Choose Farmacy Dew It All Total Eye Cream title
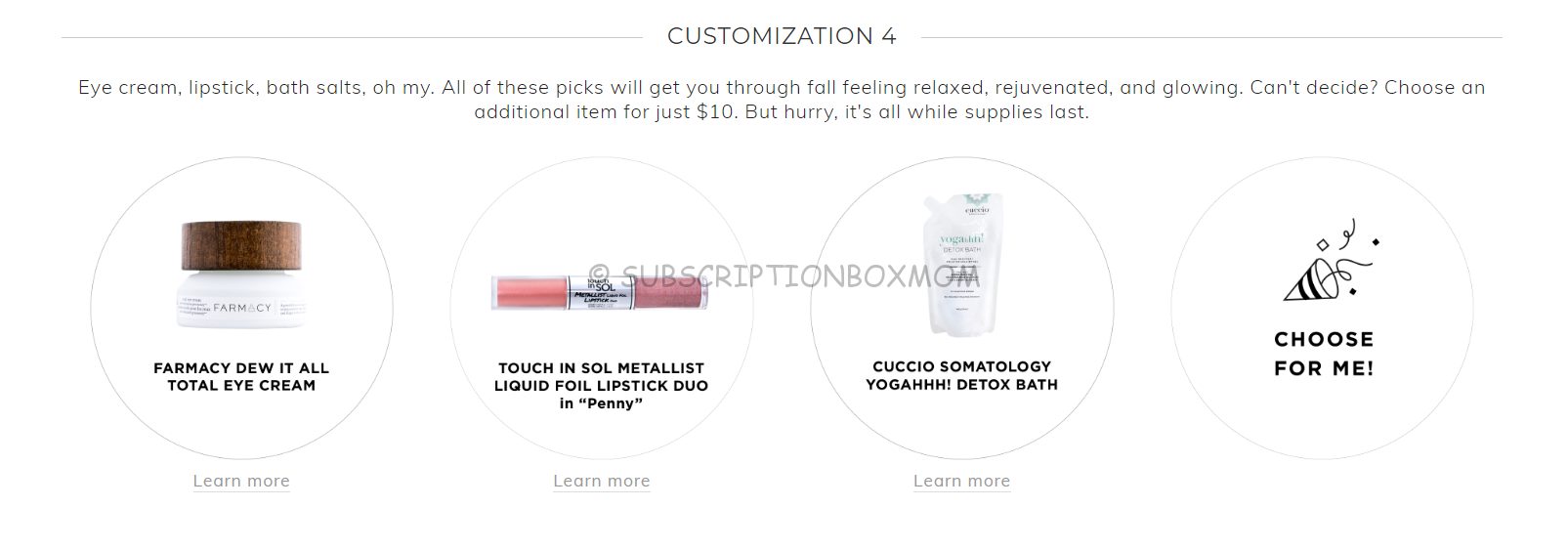The width and height of the screenshot is (1568, 550). coord(241,377)
